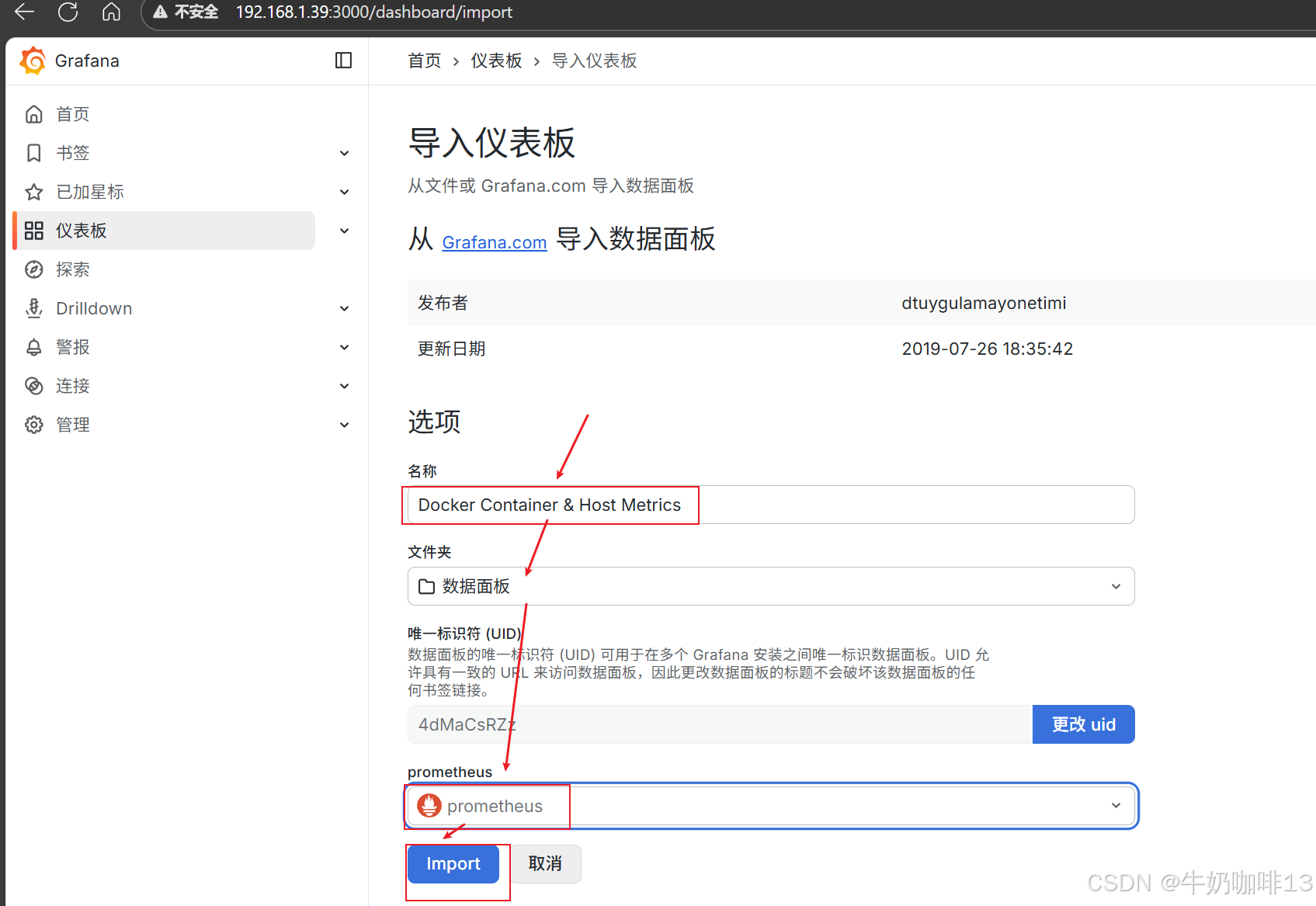Click the bookmarks icon in sidebar
1316x906 pixels.
click(34, 153)
